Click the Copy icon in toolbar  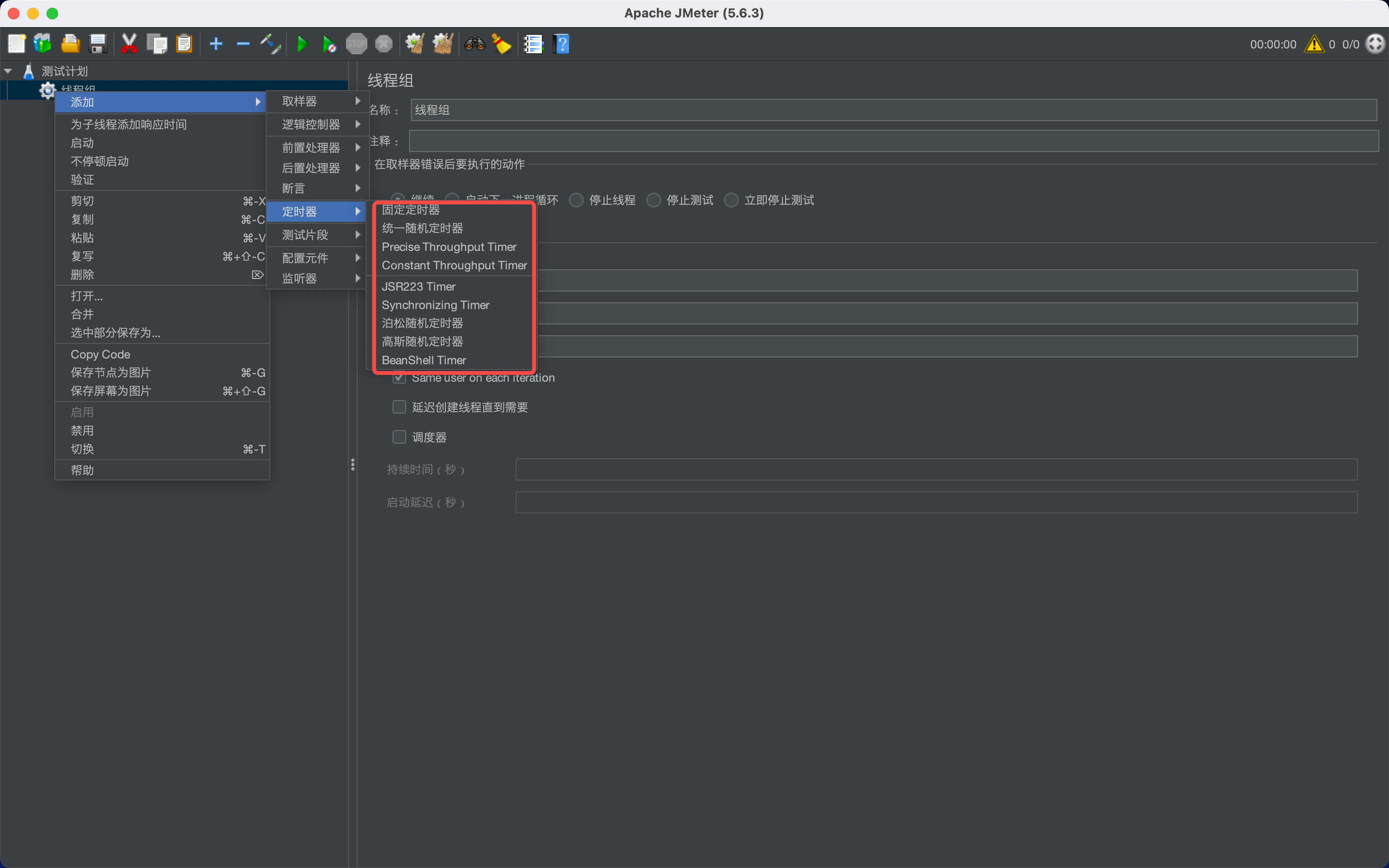point(156,44)
